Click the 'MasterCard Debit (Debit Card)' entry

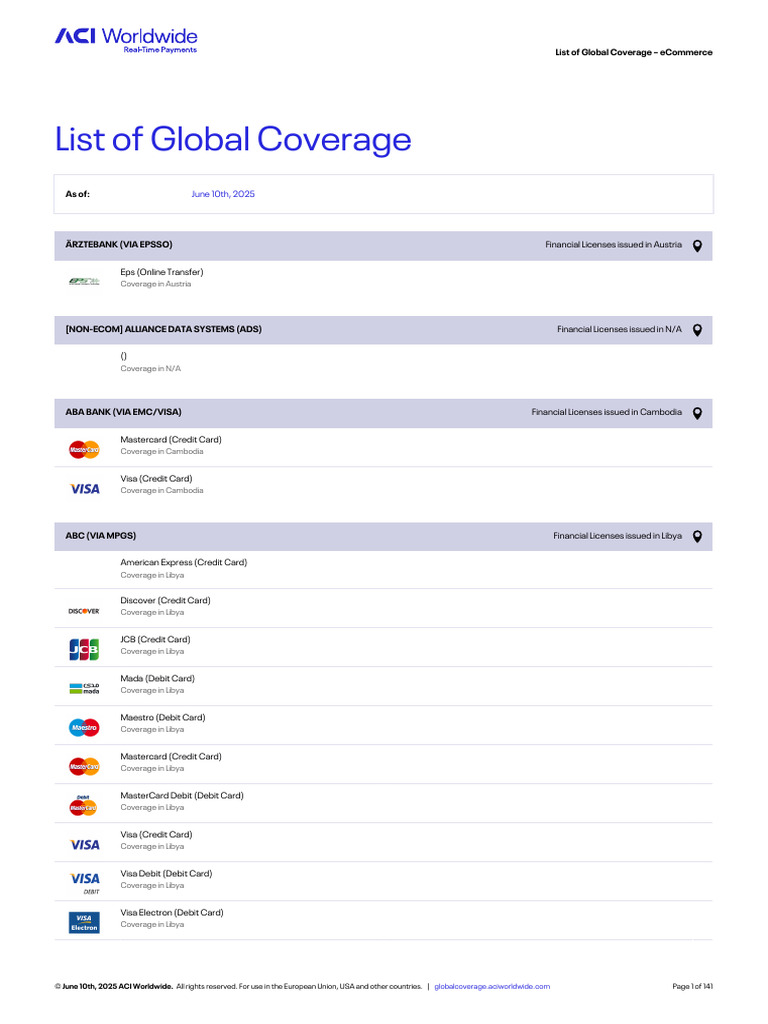(x=182, y=795)
